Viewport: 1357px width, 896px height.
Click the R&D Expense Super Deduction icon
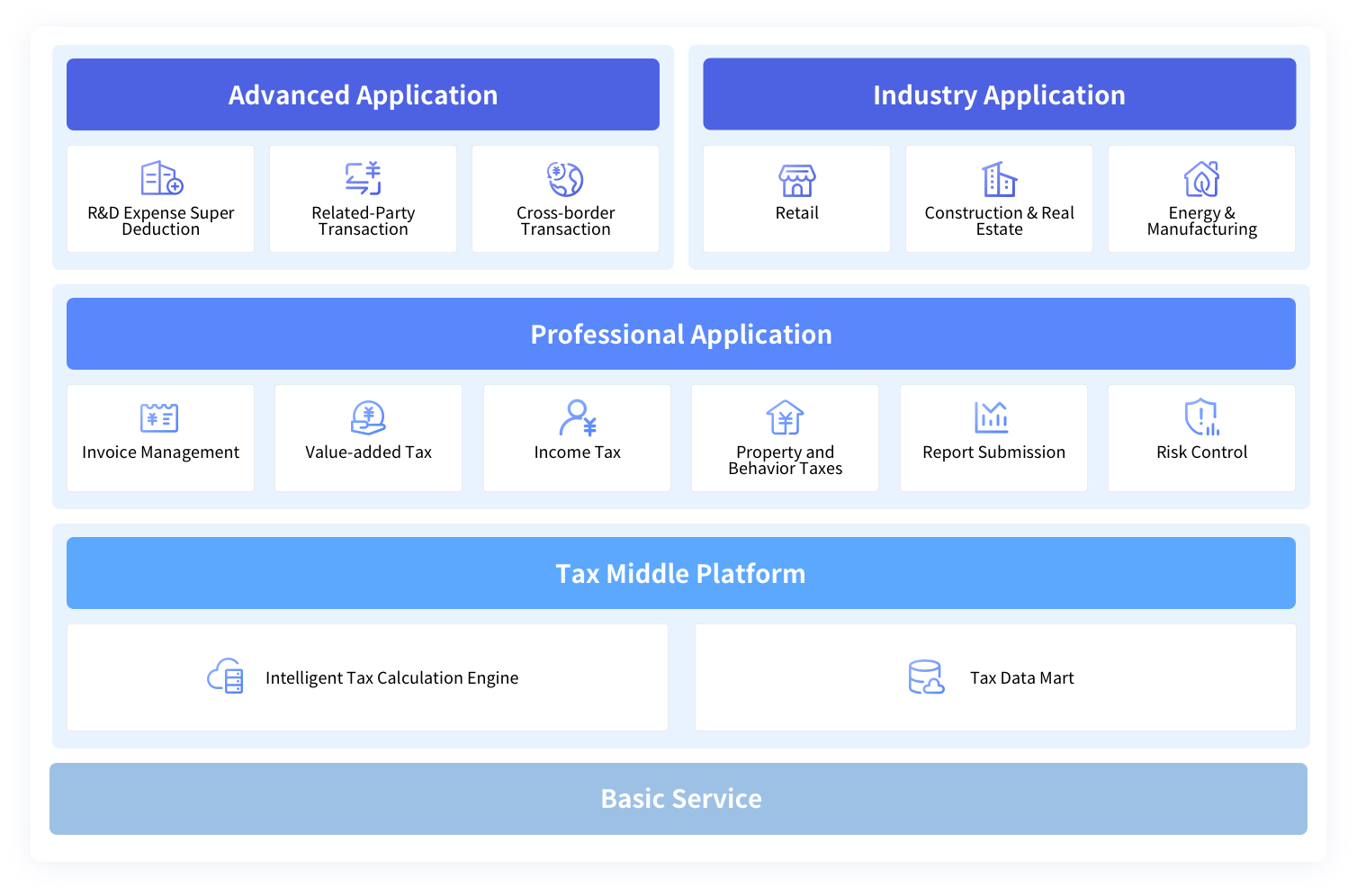(162, 178)
